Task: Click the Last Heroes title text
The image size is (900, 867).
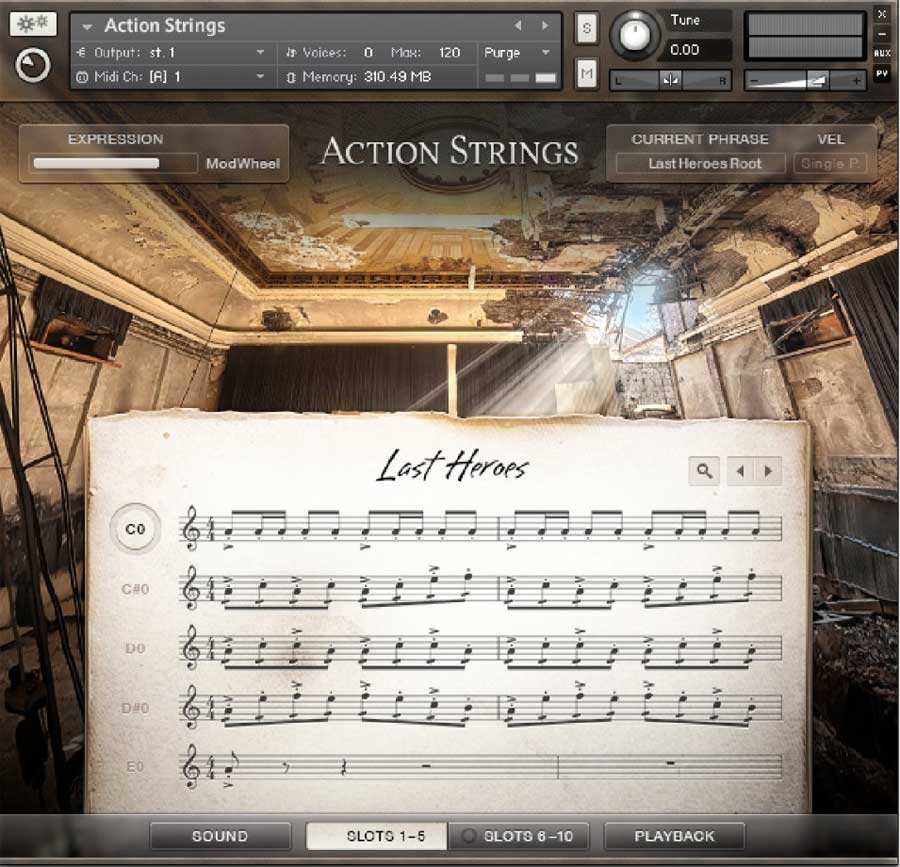Action: 453,465
